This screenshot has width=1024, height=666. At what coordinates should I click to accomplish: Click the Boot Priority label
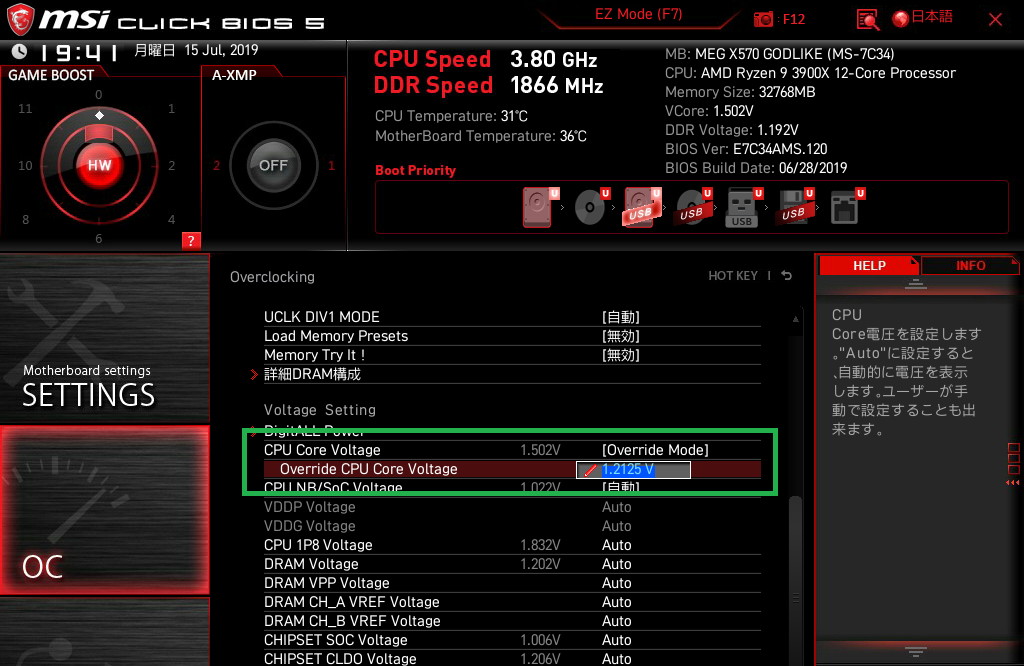[415, 170]
